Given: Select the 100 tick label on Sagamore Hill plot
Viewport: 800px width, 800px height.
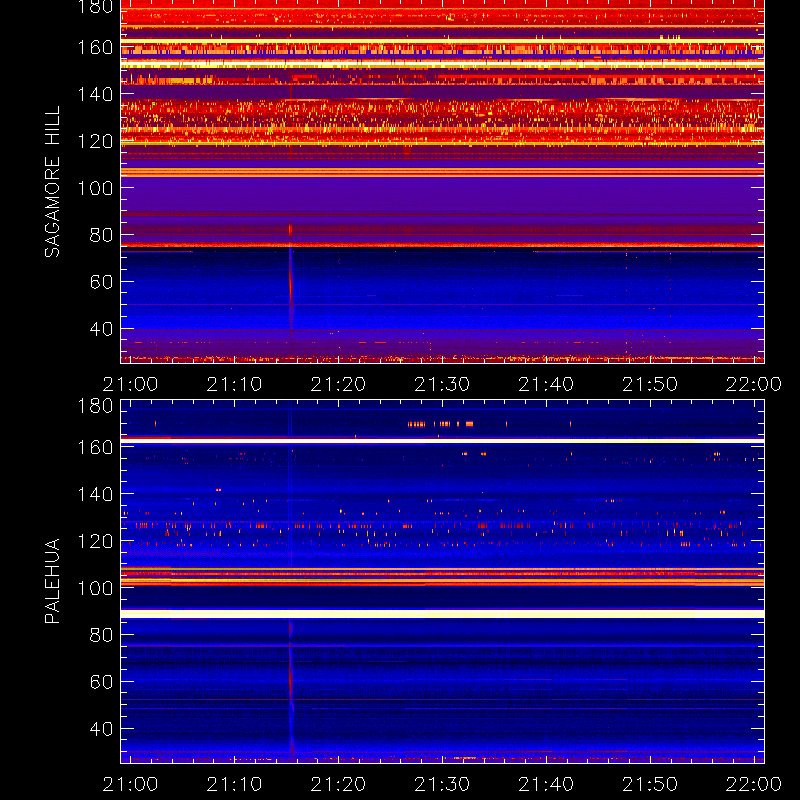Looking at the screenshot, I should click(x=95, y=188).
